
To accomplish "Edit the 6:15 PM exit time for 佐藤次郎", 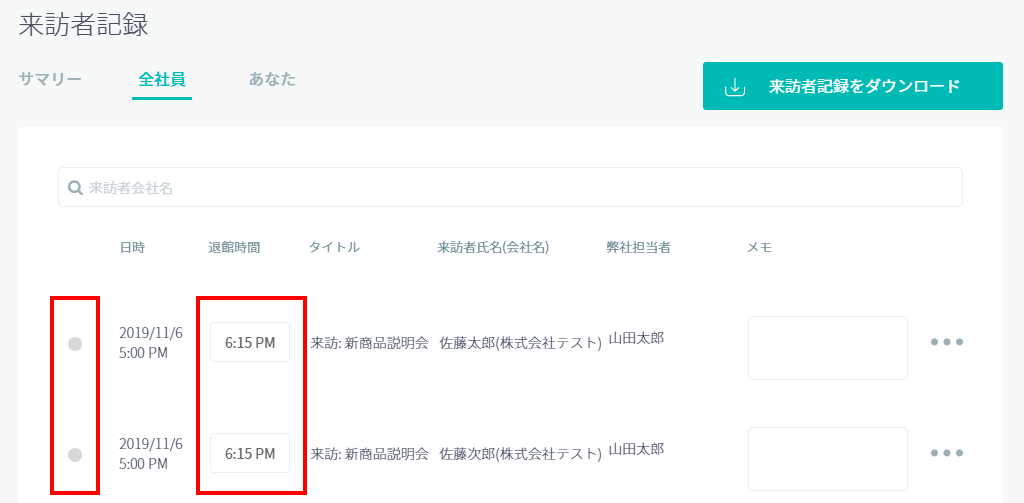I will click(x=250, y=453).
